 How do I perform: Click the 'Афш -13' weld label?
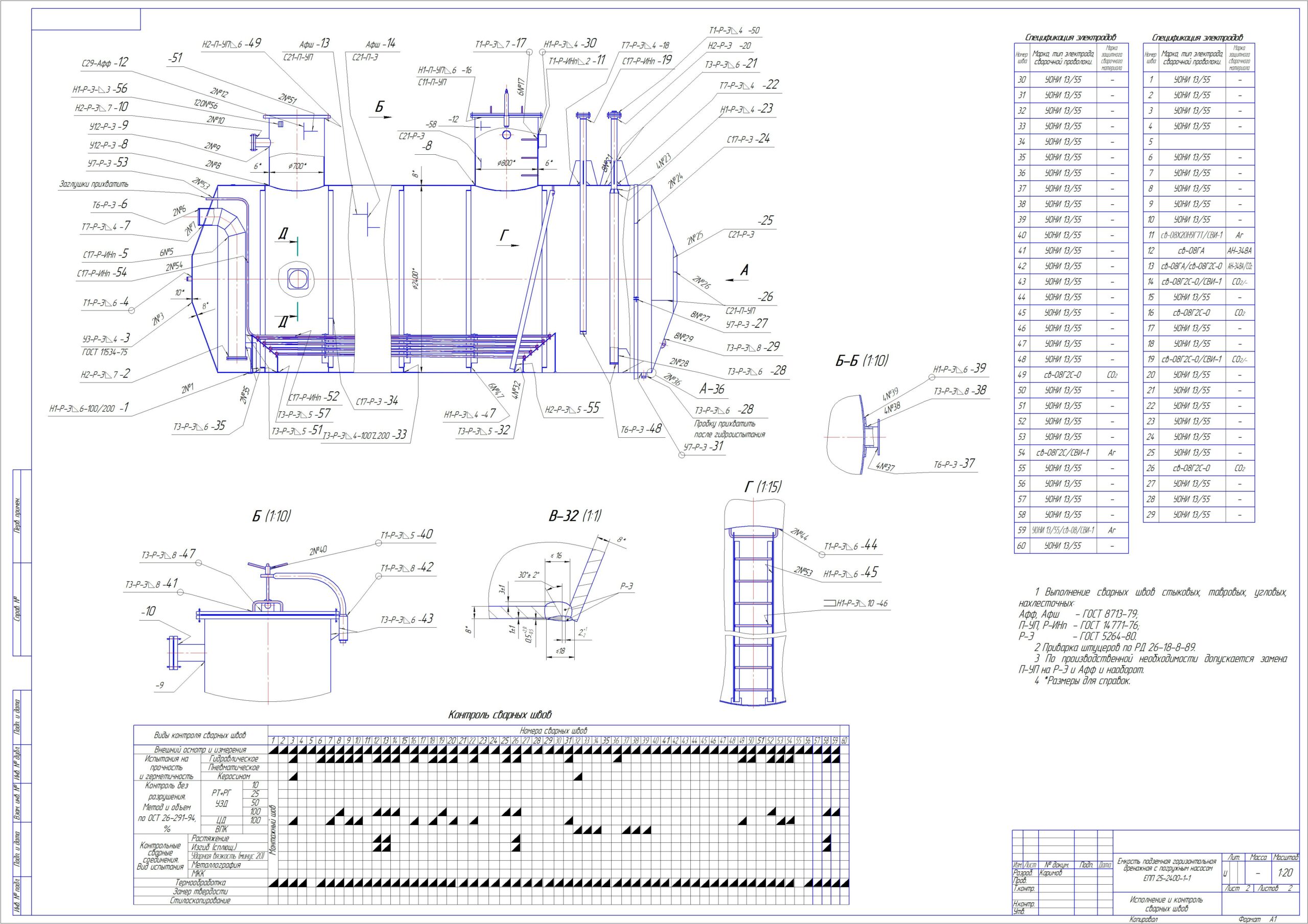[314, 44]
